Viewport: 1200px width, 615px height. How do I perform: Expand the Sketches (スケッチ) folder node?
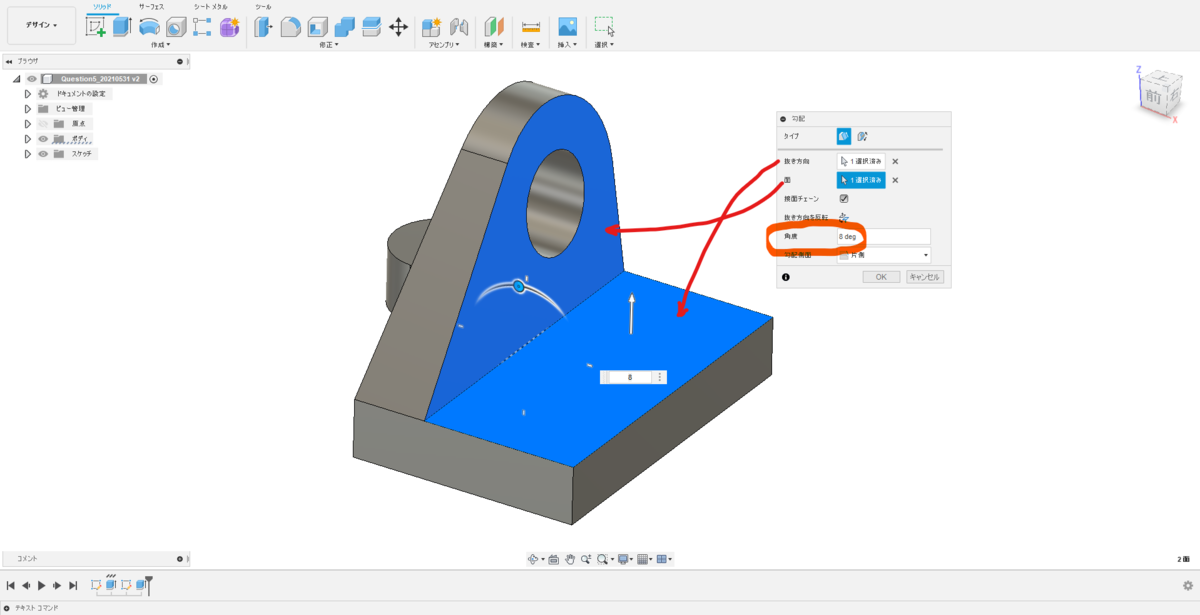coord(28,154)
